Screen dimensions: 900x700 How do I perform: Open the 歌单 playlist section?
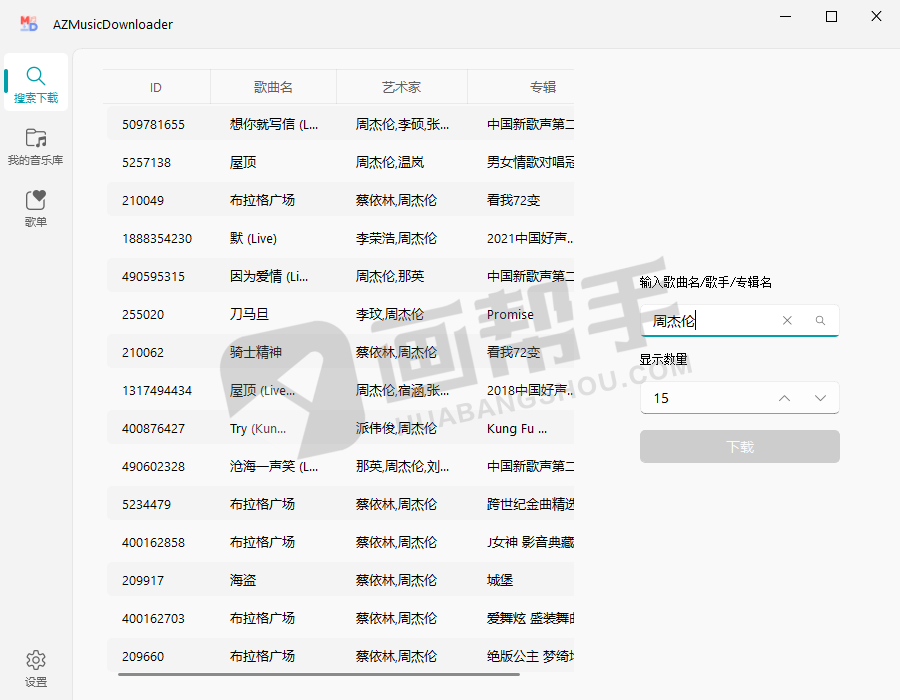coord(36,208)
